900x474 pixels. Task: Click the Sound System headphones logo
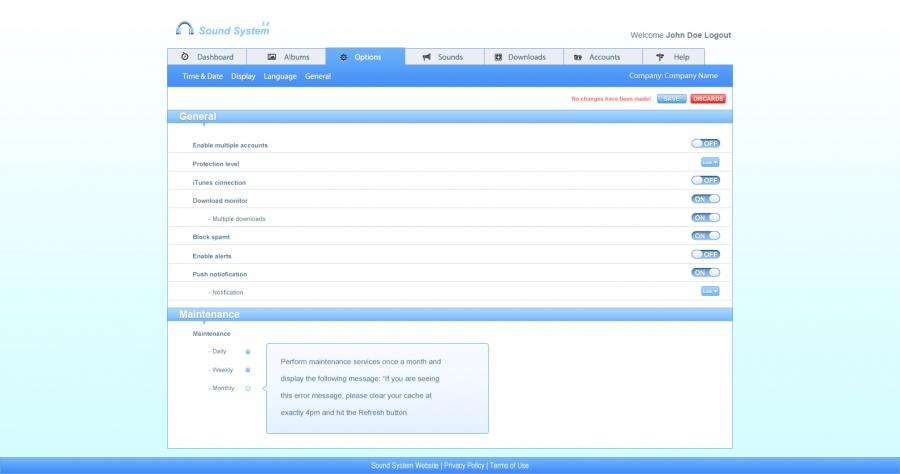tap(185, 29)
